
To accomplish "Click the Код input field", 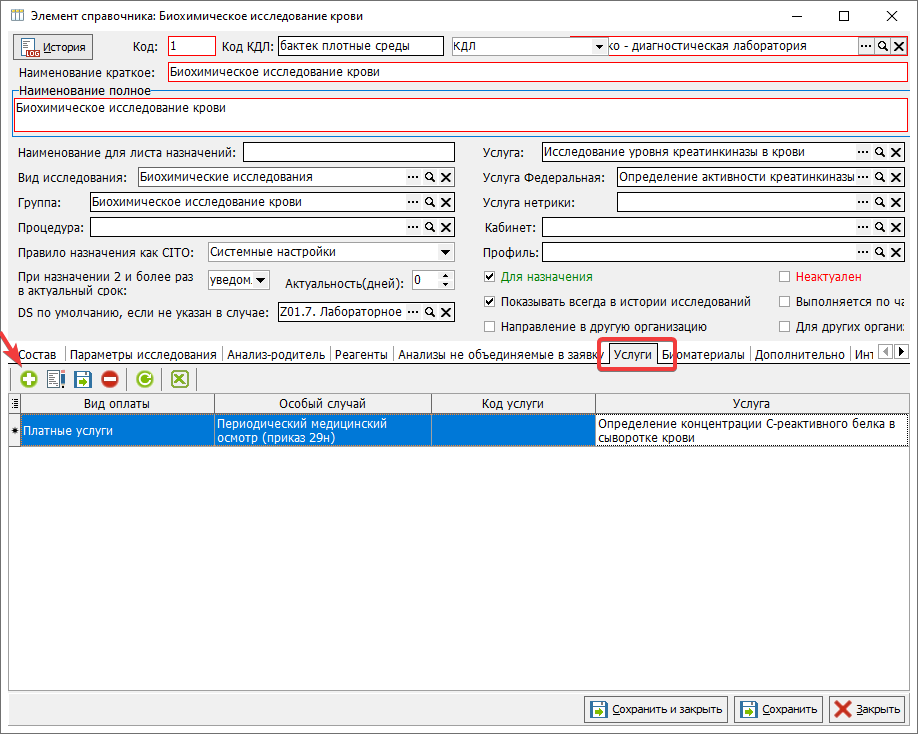I will (192, 46).
